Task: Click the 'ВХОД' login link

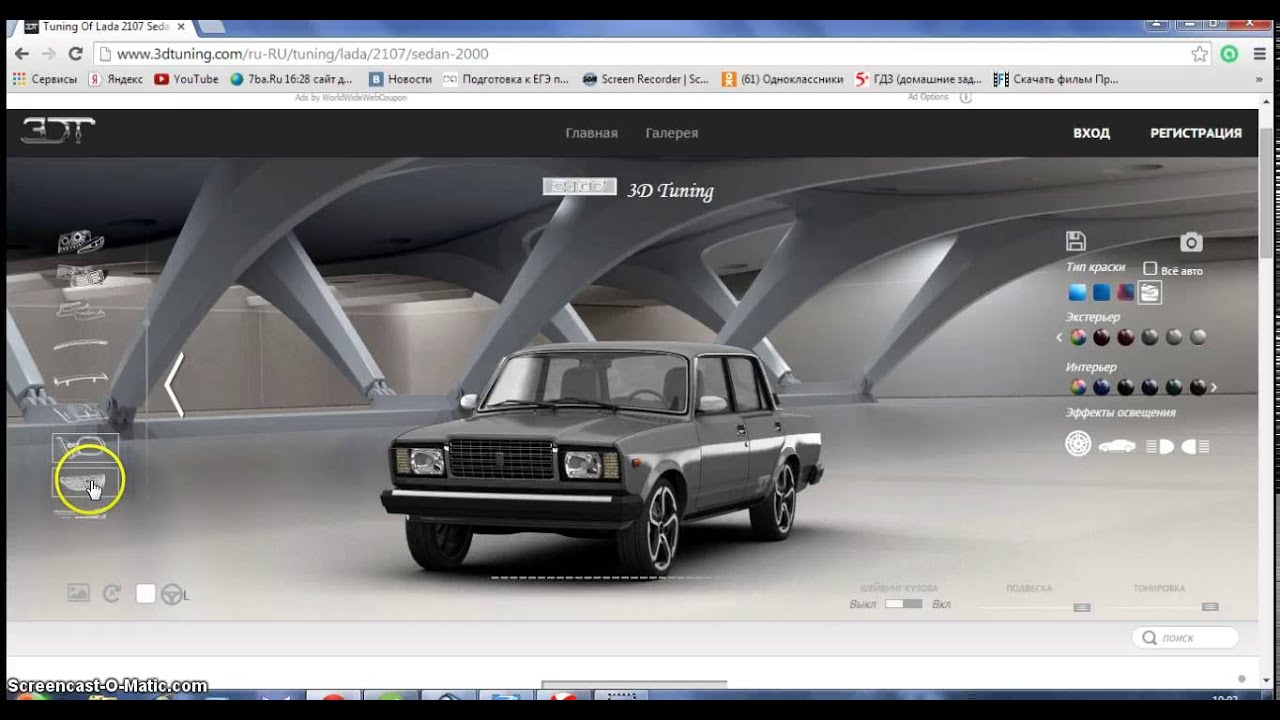Action: coord(1091,133)
